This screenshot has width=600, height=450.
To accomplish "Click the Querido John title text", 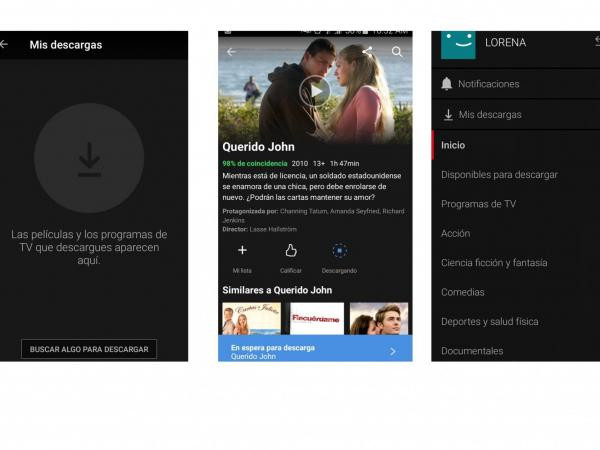I will click(259, 147).
